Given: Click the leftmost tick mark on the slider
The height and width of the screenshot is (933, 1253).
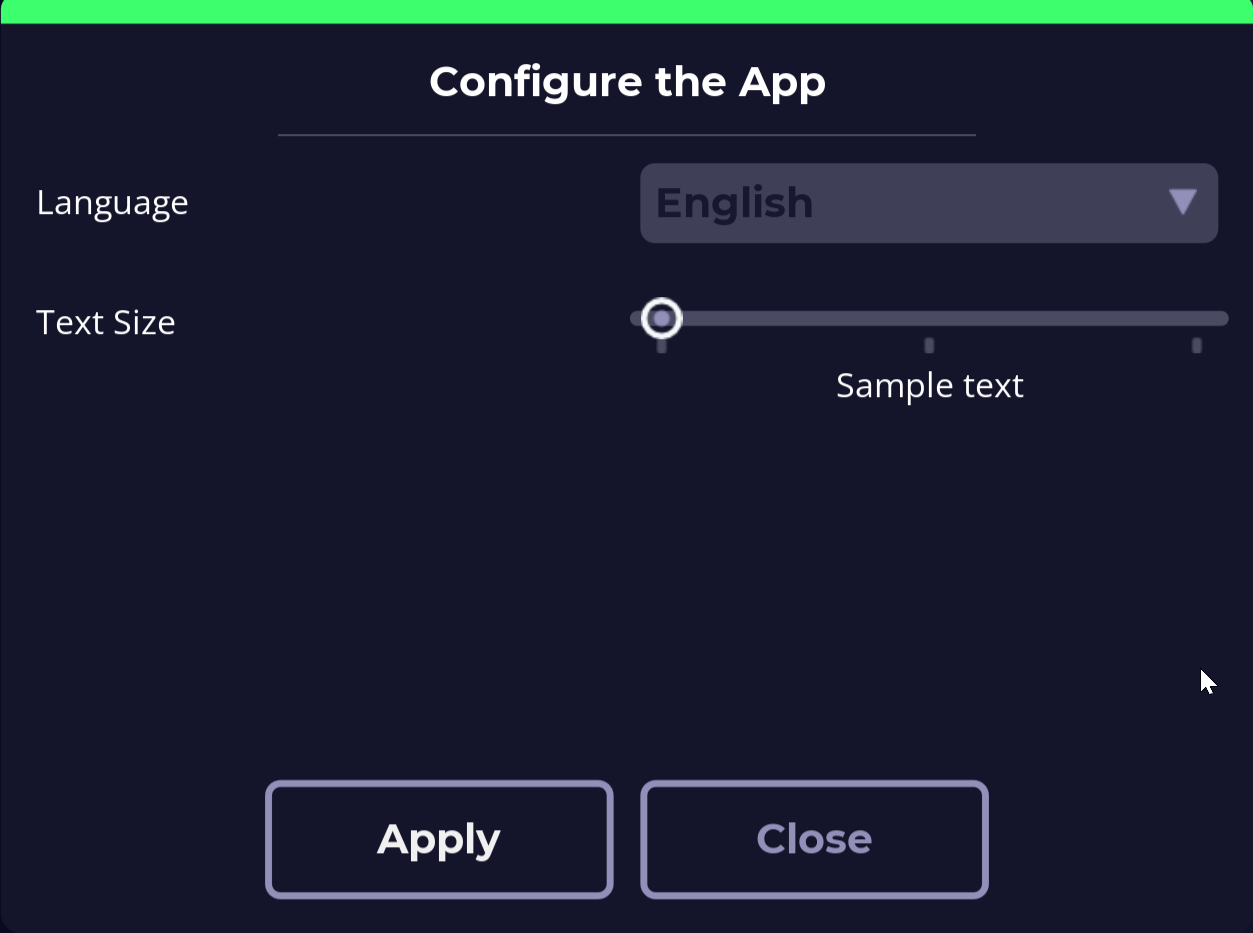Looking at the screenshot, I should pyautogui.click(x=661, y=345).
